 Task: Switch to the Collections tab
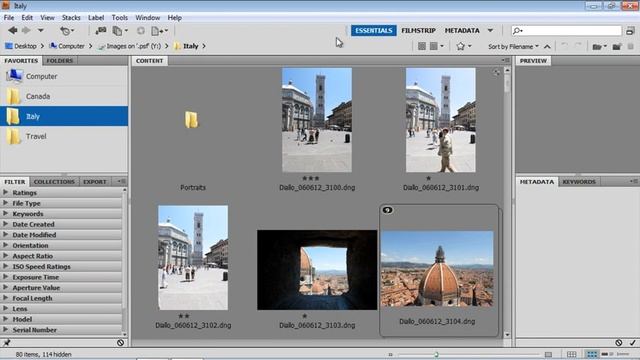[x=54, y=182]
